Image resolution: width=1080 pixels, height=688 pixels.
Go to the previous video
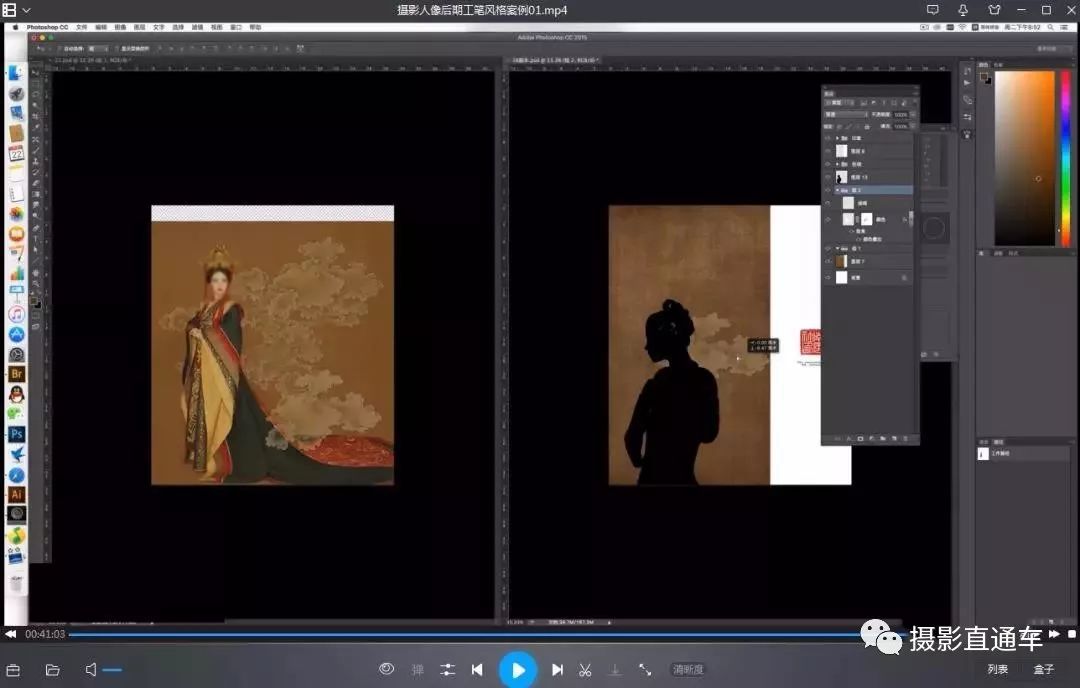pos(477,669)
